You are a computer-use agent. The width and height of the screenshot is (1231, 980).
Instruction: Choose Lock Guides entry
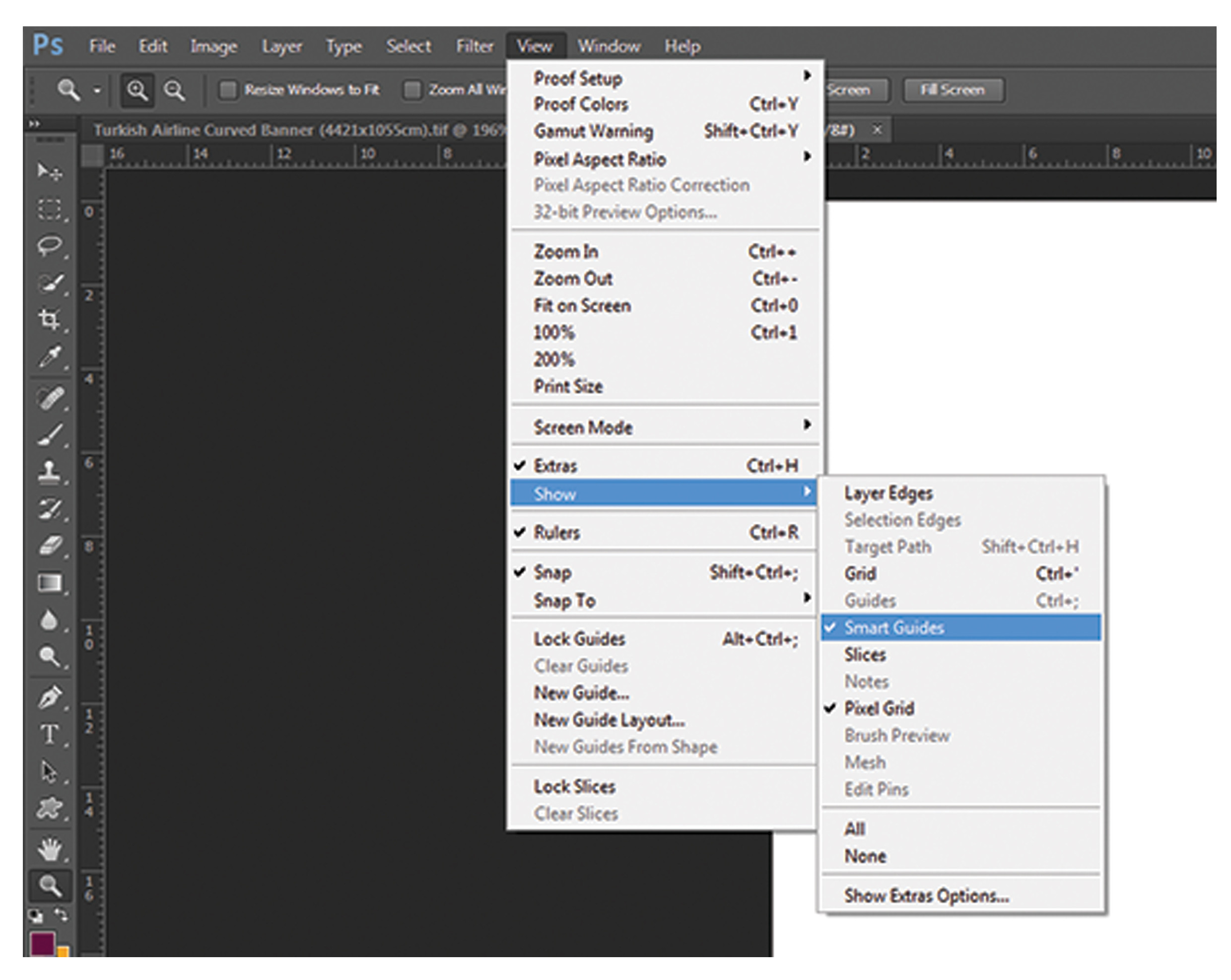(664, 639)
